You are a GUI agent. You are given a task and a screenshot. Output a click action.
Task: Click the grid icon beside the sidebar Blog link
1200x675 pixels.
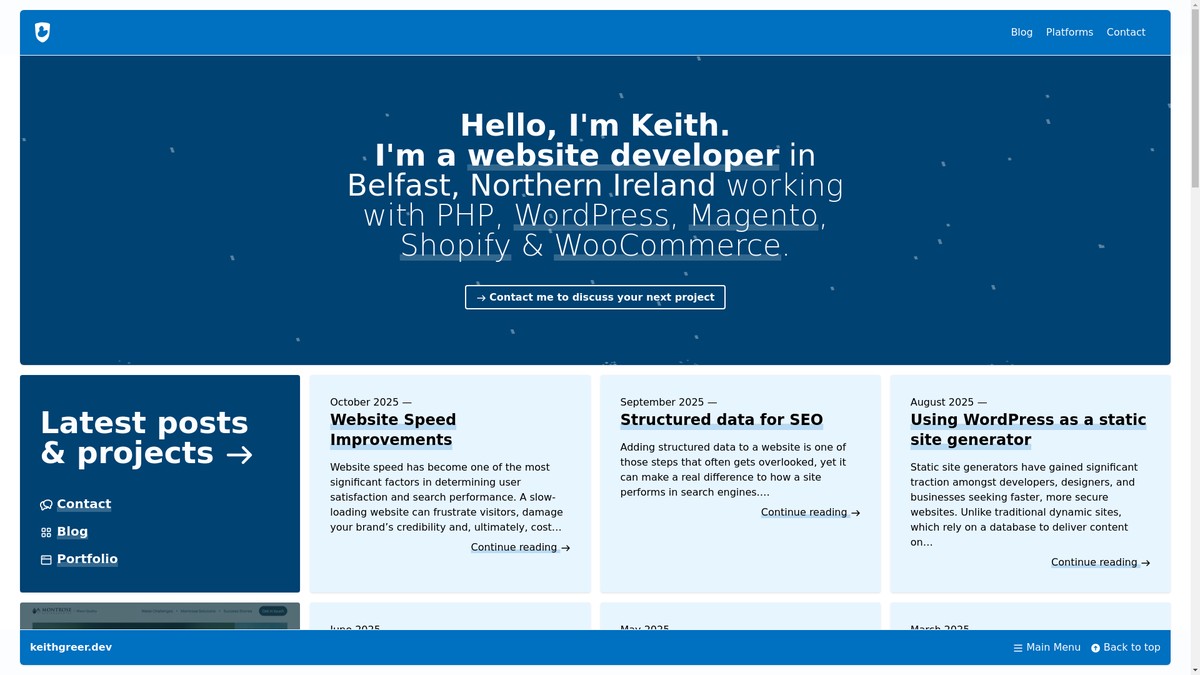click(x=46, y=533)
